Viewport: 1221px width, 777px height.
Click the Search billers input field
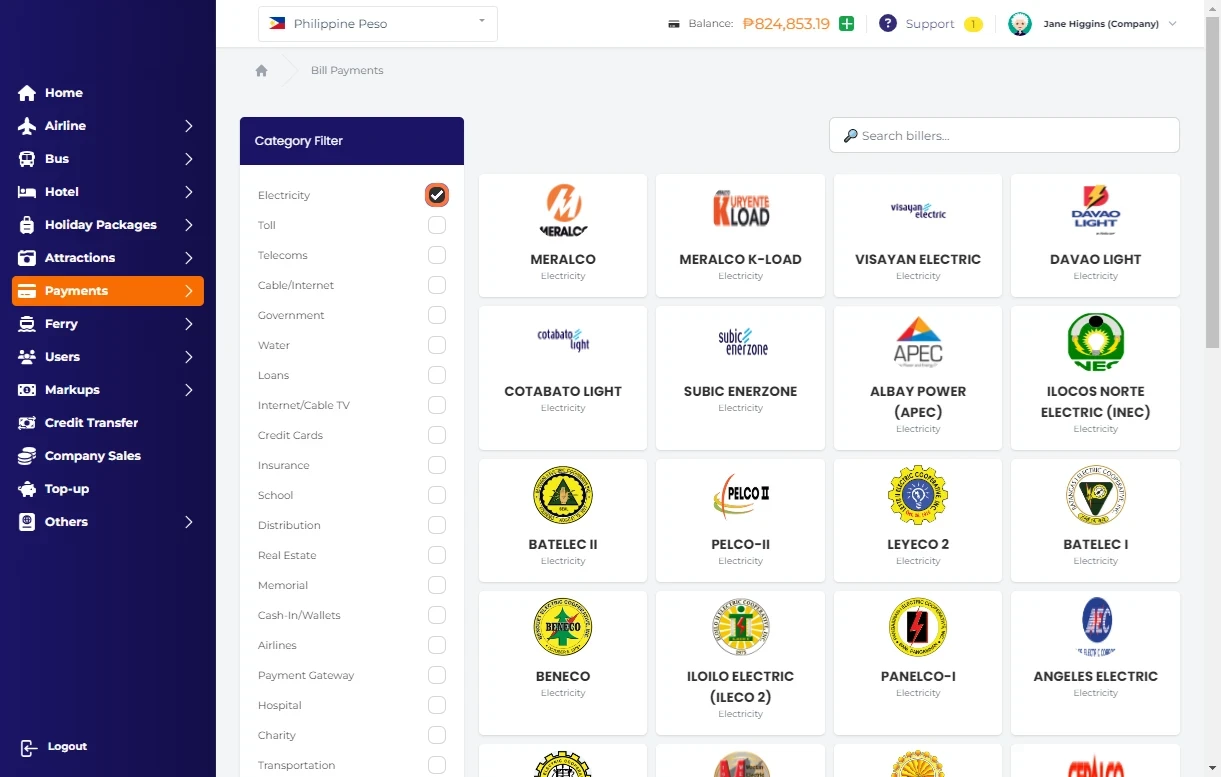coord(1004,136)
